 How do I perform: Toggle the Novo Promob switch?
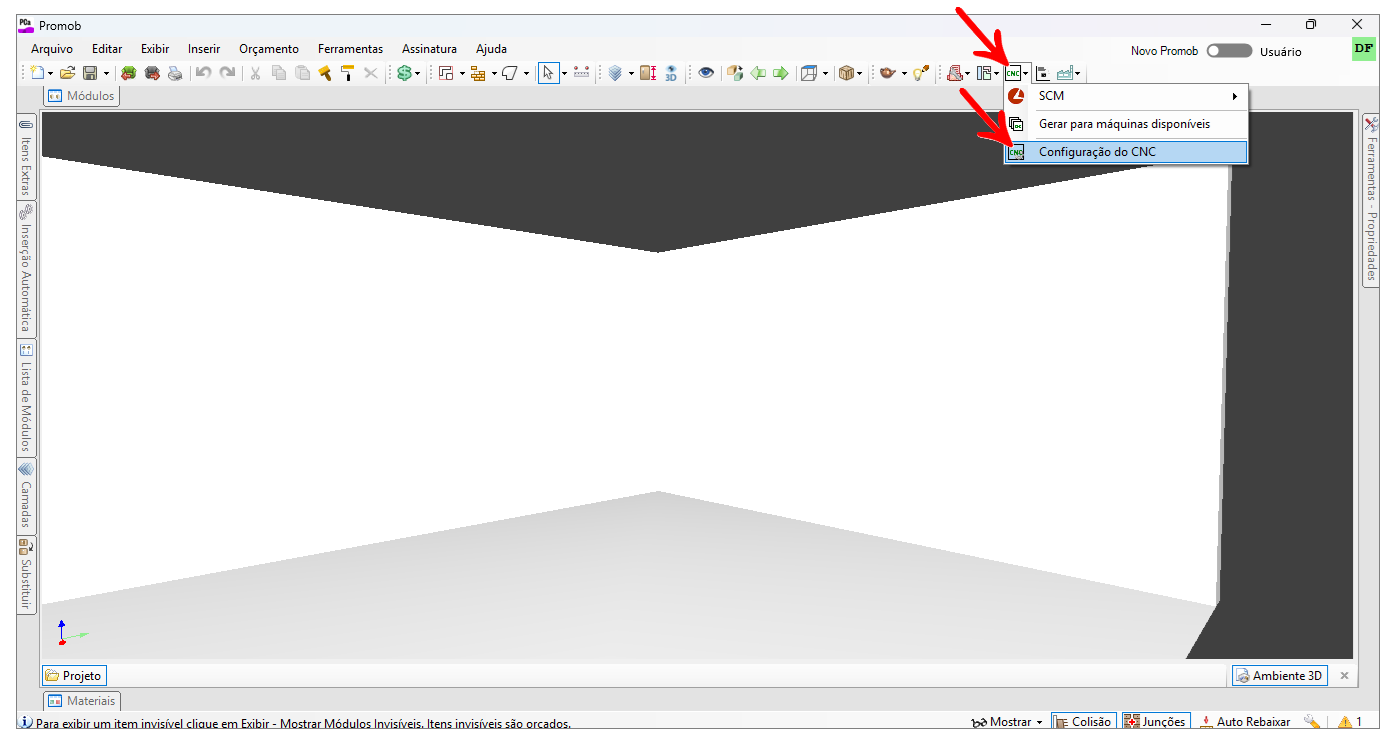[1229, 51]
